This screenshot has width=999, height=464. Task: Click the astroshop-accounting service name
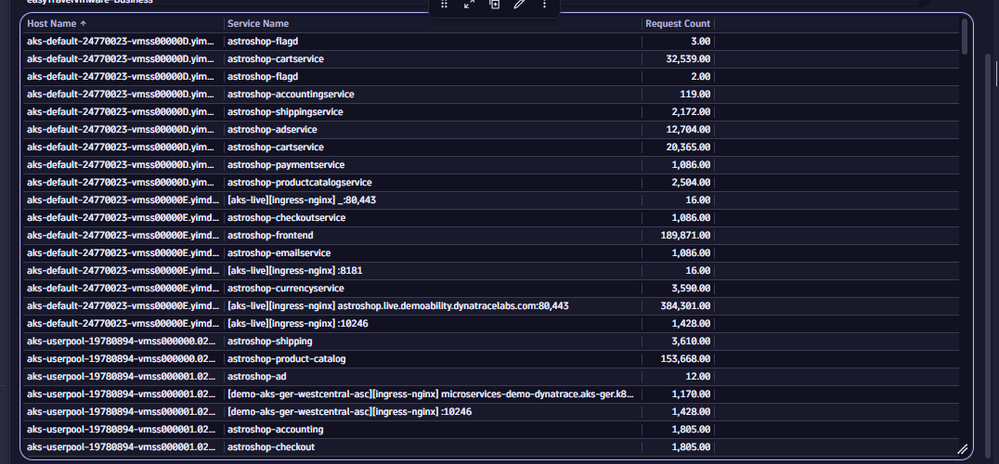point(275,430)
